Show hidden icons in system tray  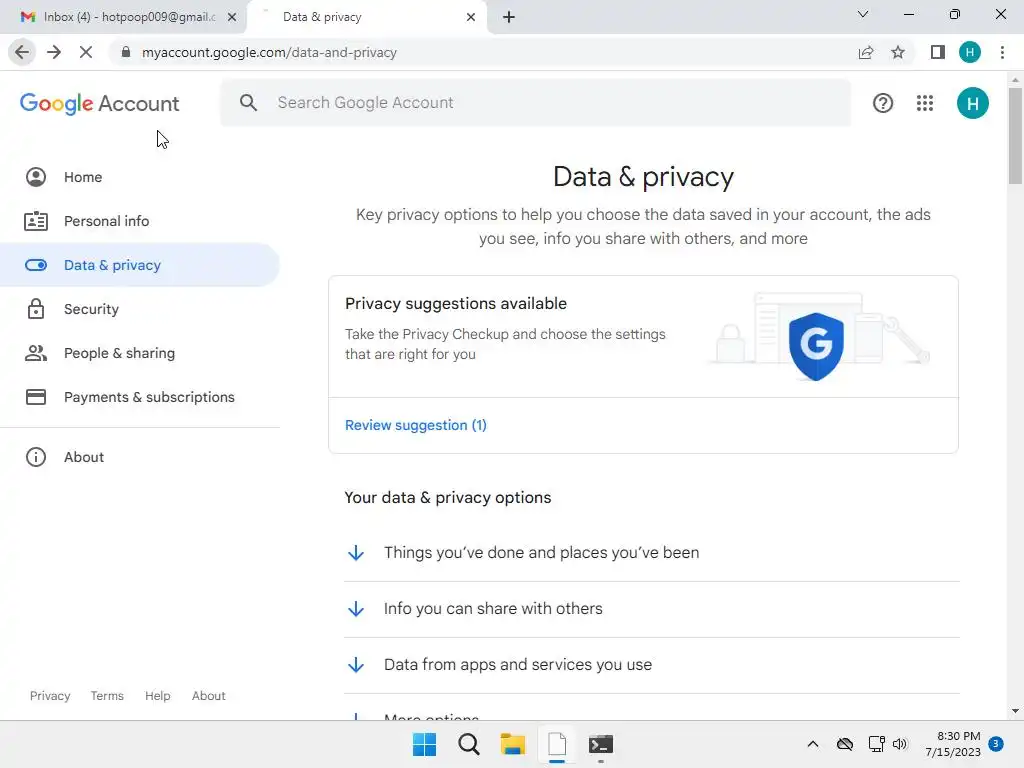pyautogui.click(x=813, y=744)
